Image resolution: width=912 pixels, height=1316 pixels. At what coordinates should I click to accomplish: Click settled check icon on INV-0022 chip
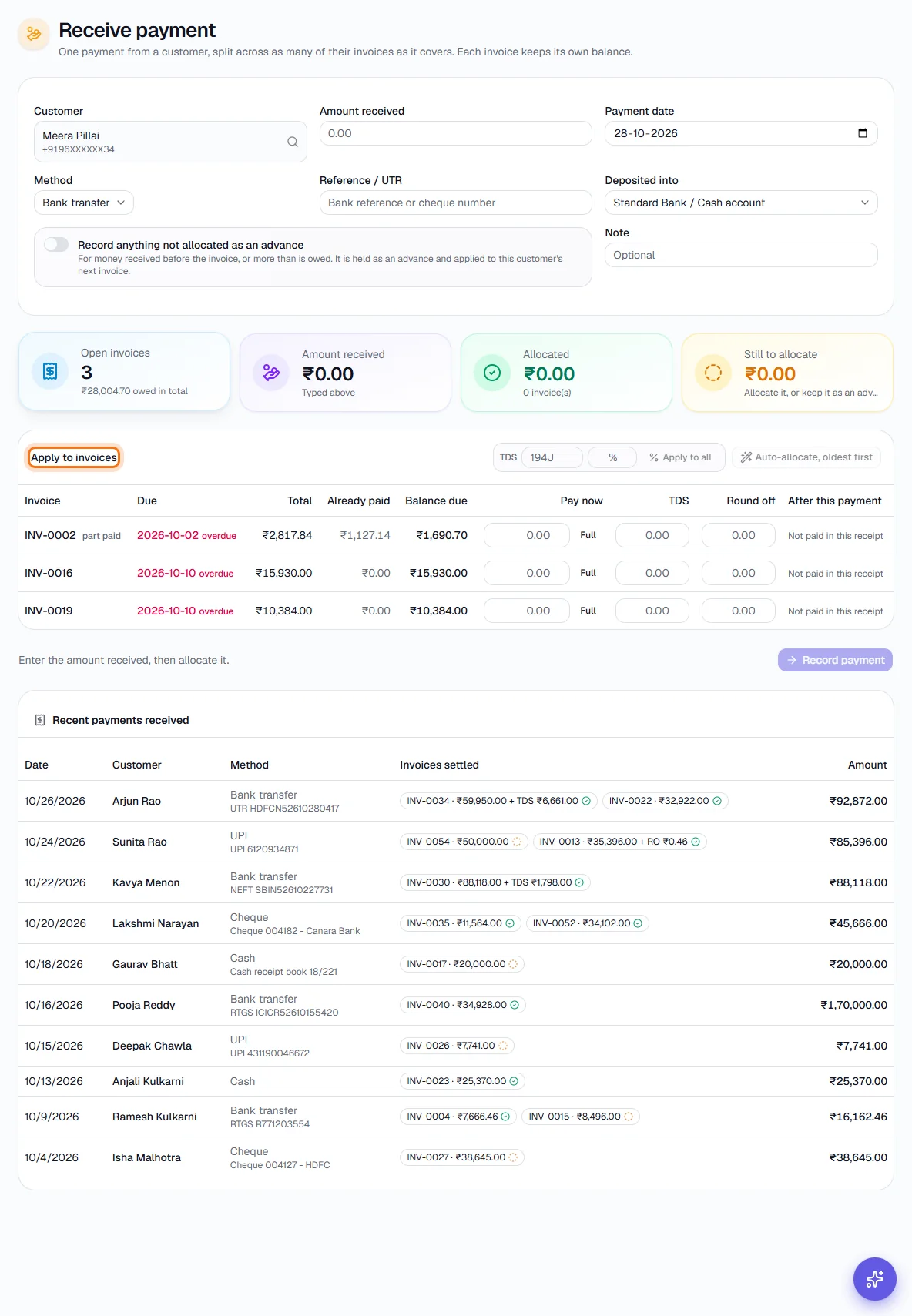[717, 801]
